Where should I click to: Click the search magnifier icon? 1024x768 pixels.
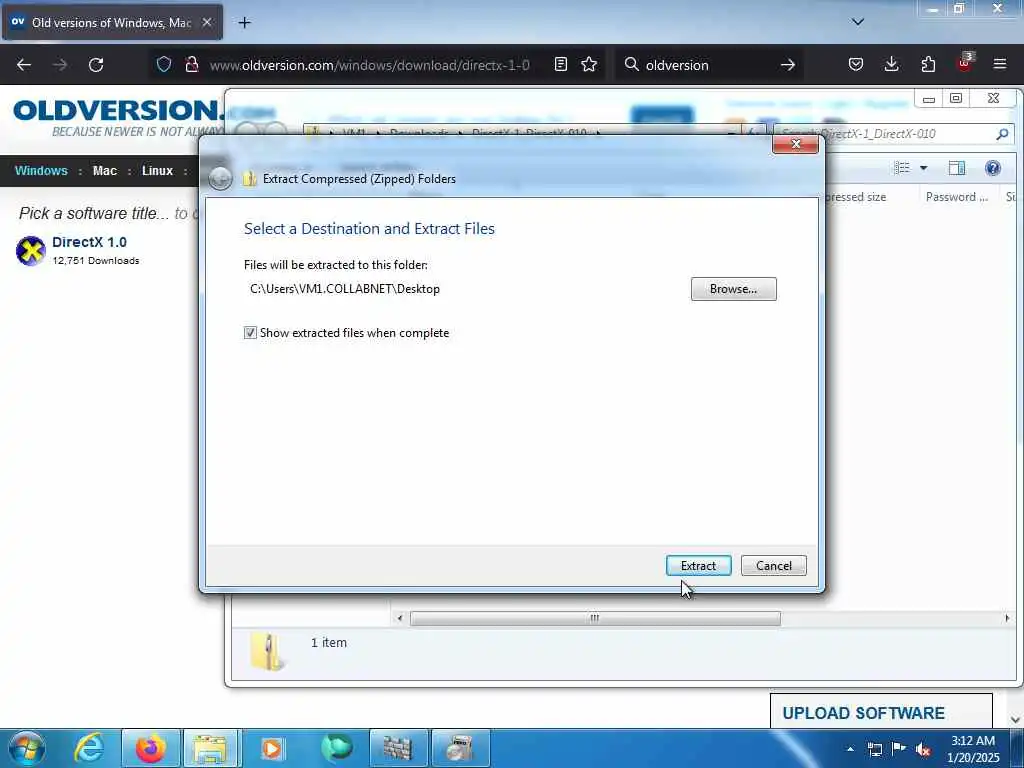coord(632,64)
